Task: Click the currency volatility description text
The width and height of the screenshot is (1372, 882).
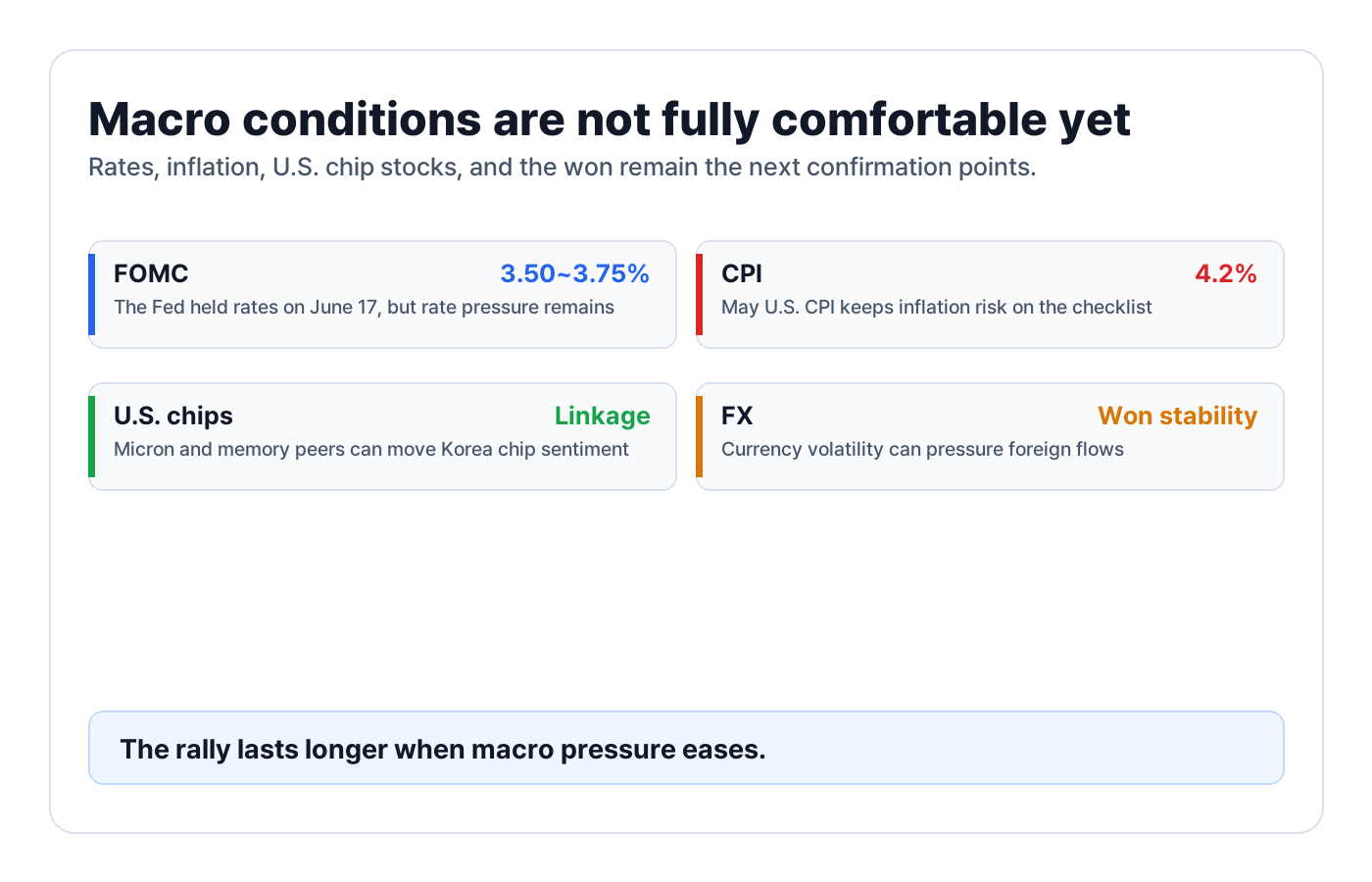Action: (922, 449)
